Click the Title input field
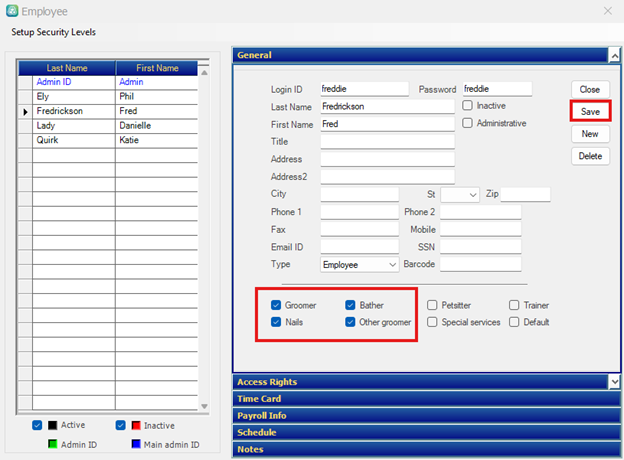This screenshot has width=624, height=460. tap(388, 141)
